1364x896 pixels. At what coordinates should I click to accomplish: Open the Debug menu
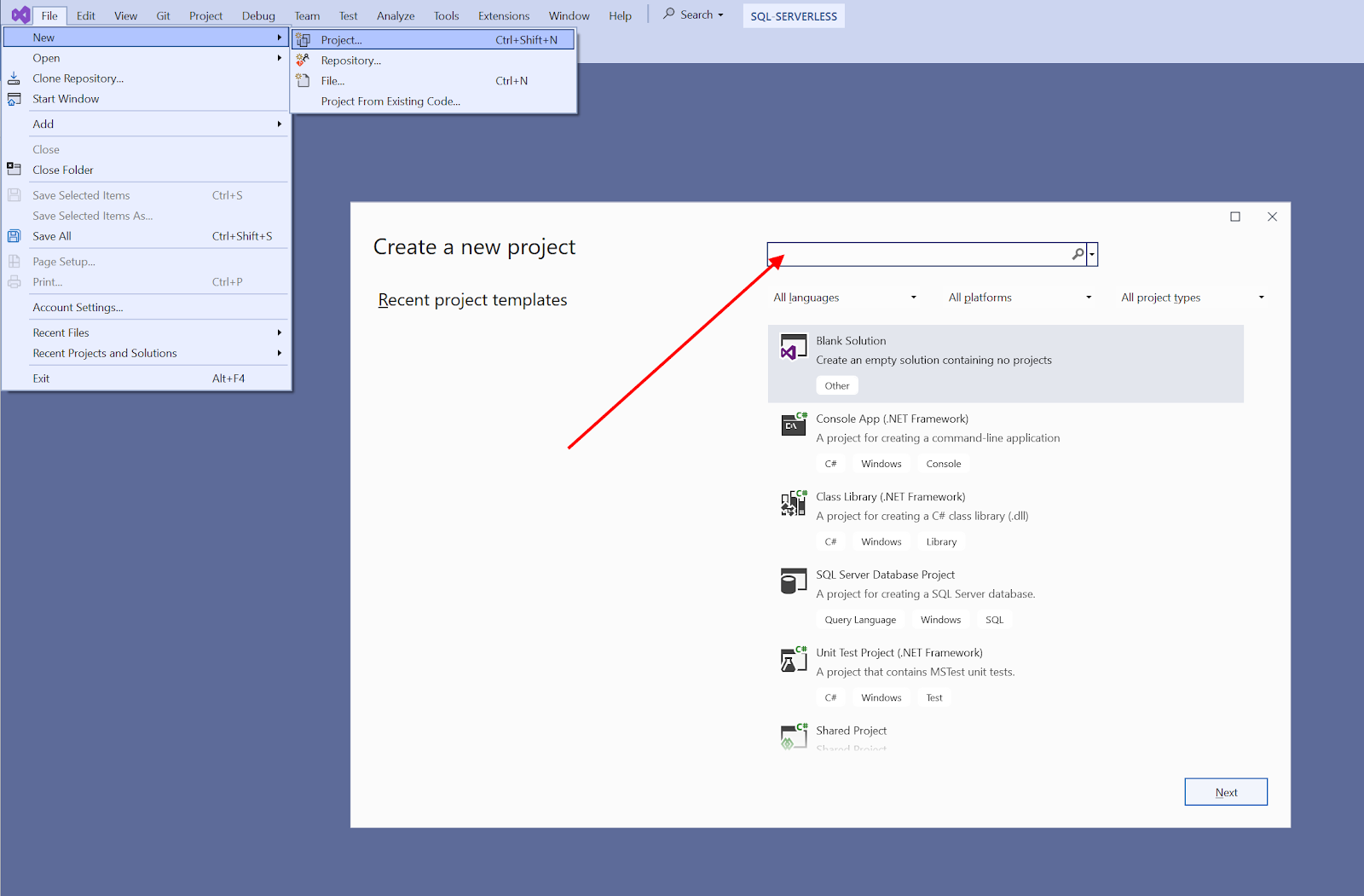pos(258,15)
